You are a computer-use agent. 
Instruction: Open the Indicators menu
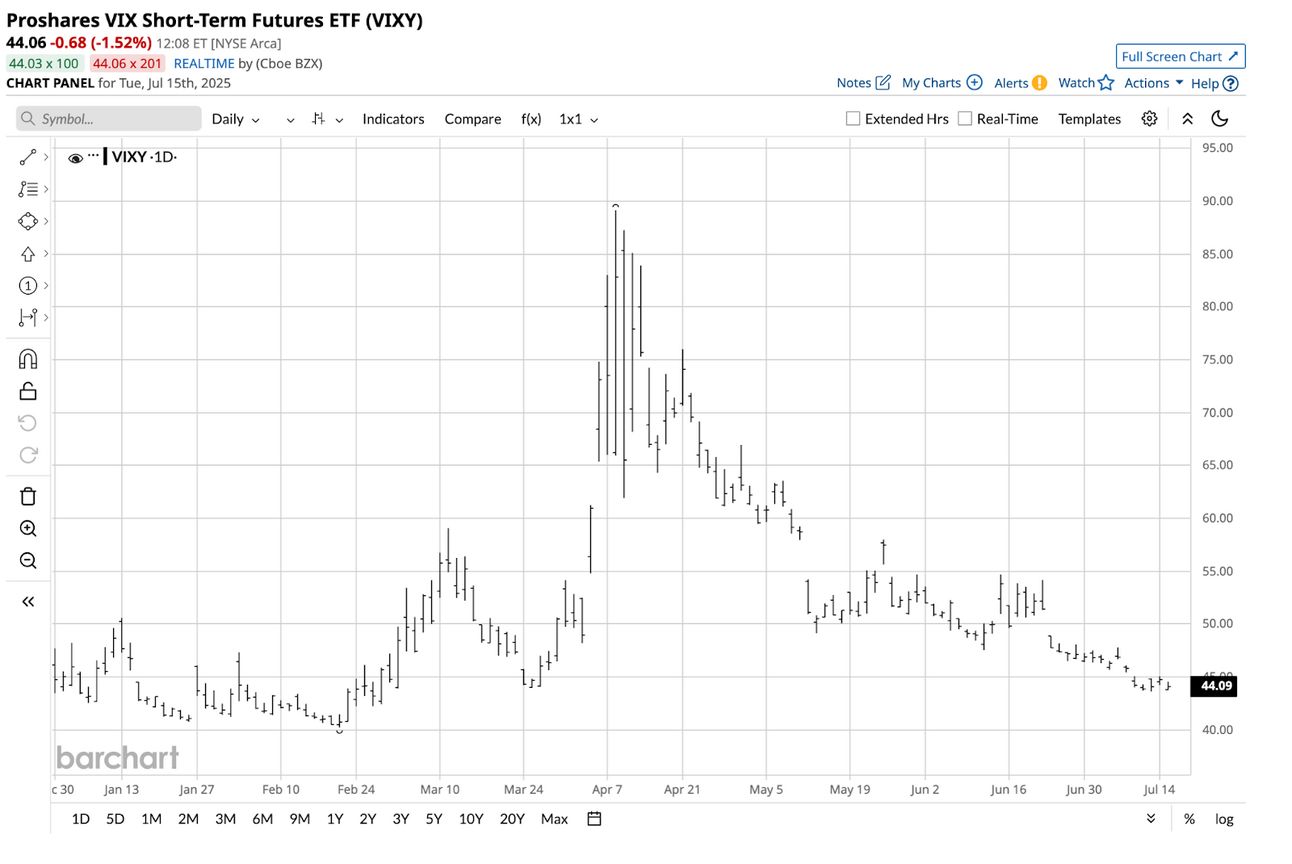pos(393,119)
